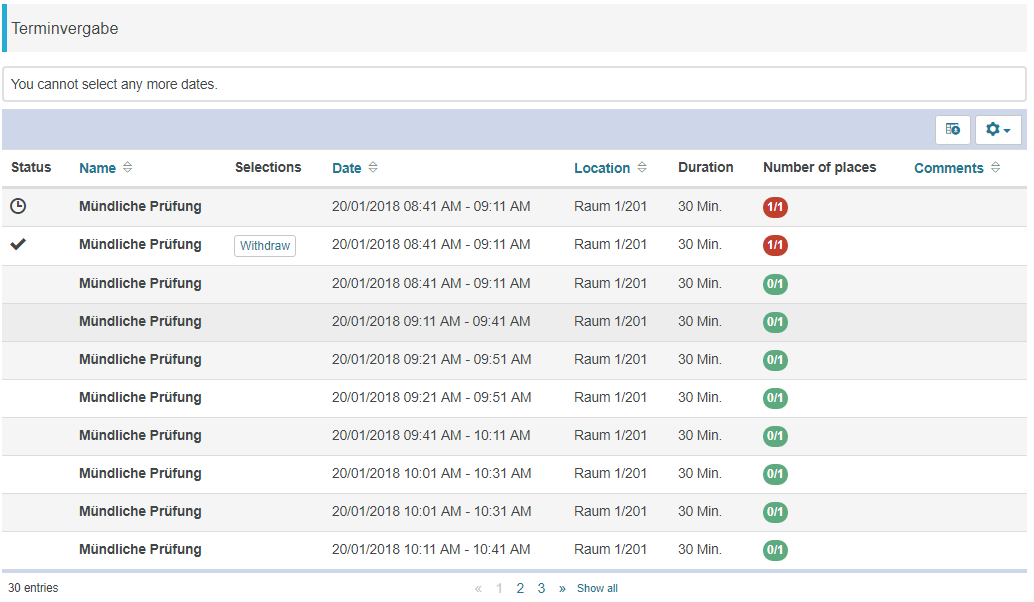Sort by Comments using its sort arrows
The height and width of the screenshot is (602, 1034).
[995, 168]
